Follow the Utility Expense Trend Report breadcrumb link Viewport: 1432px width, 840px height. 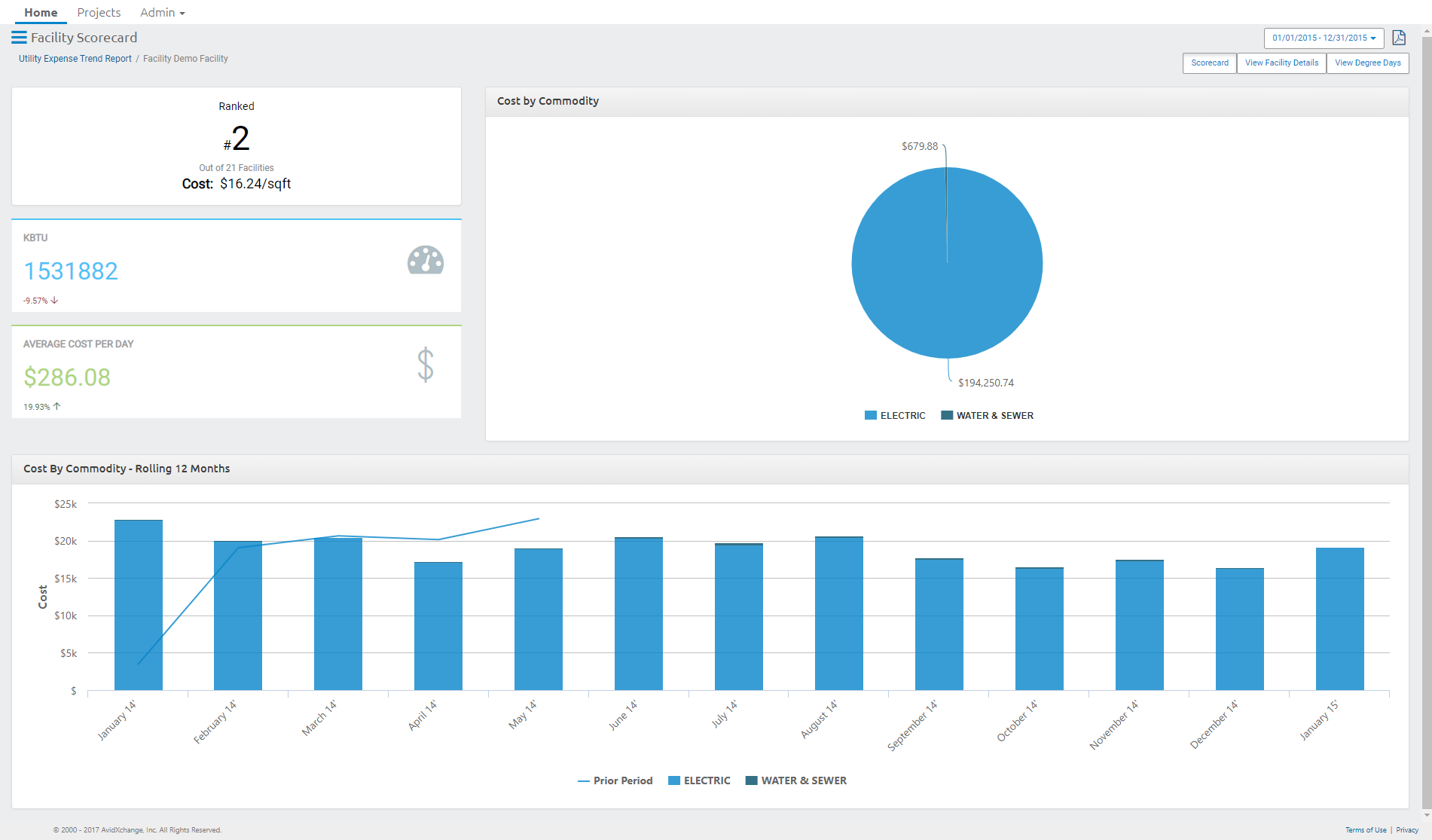pyautogui.click(x=75, y=59)
